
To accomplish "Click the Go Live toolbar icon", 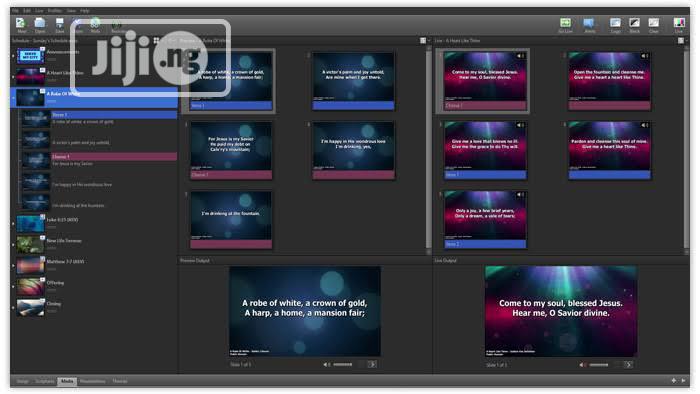I will 565,25.
